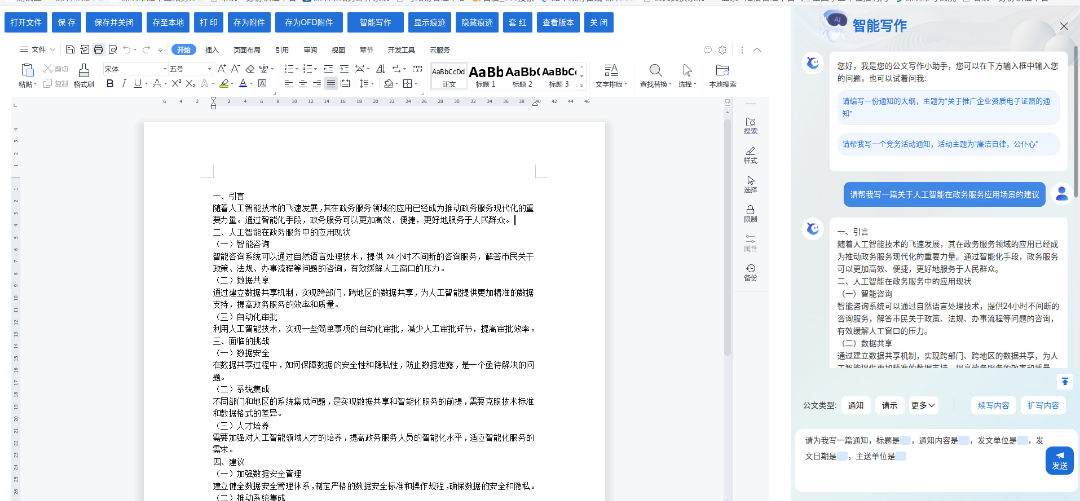Image resolution: width=1080 pixels, height=501 pixels.
Task: Apply subscript X₂ formatting
Action: tap(190, 83)
